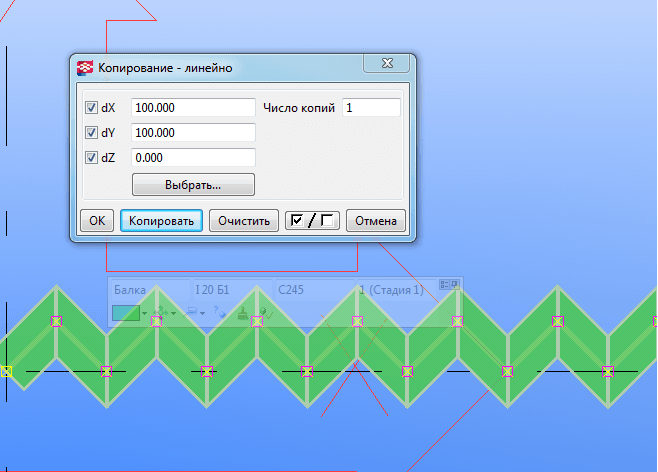
Task: Cancel dialog with Отмена button
Action: [x=376, y=221]
